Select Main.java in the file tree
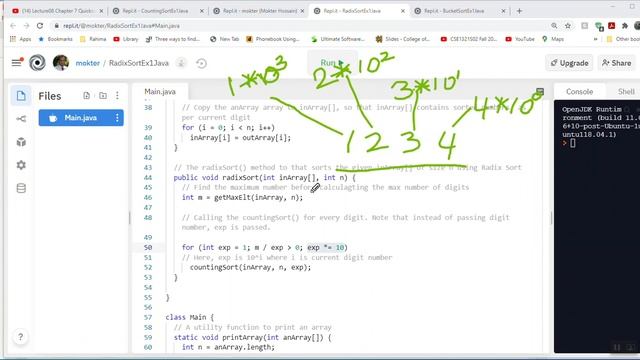The height and width of the screenshot is (360, 640). [x=81, y=118]
